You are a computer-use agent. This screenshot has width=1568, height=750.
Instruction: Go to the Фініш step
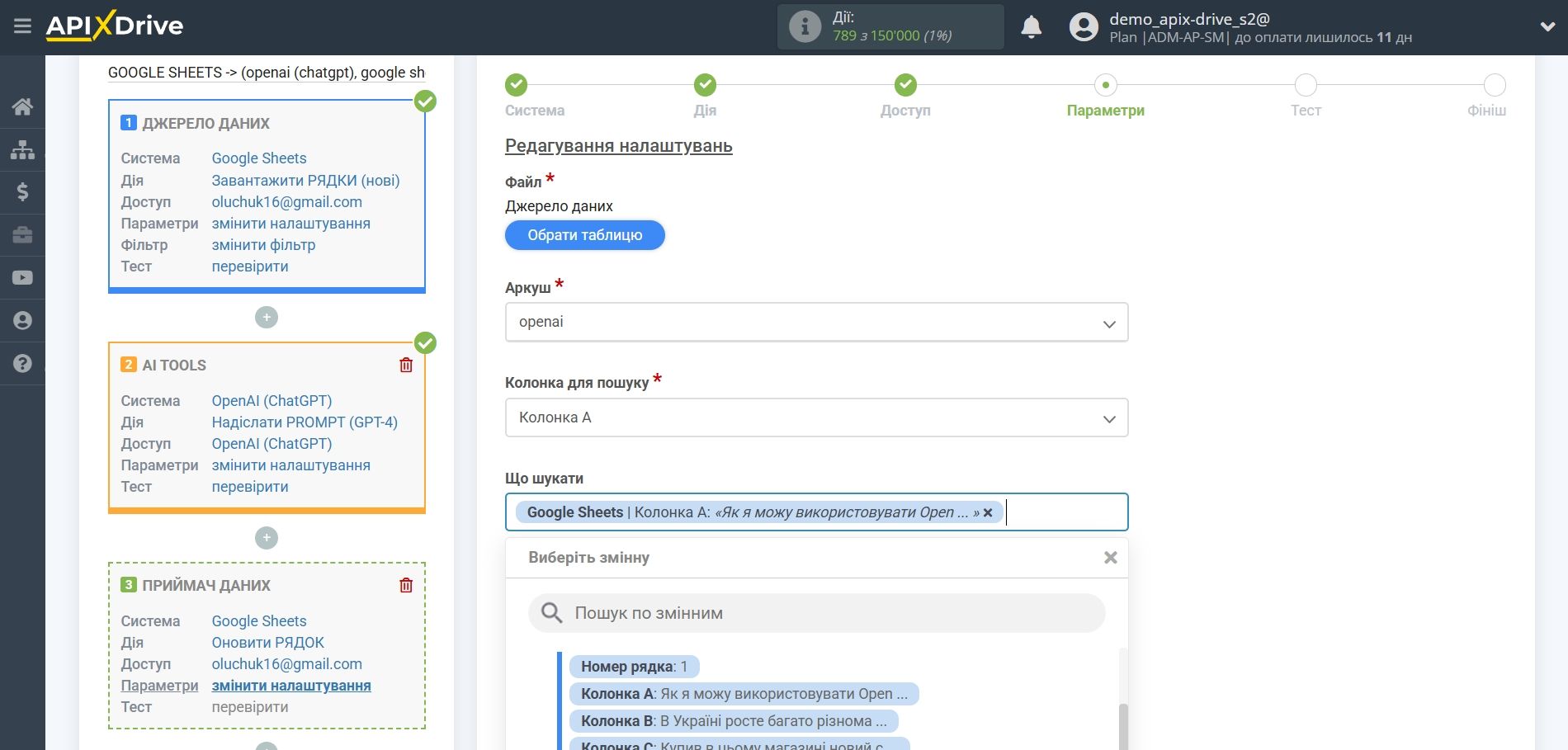tap(1495, 85)
